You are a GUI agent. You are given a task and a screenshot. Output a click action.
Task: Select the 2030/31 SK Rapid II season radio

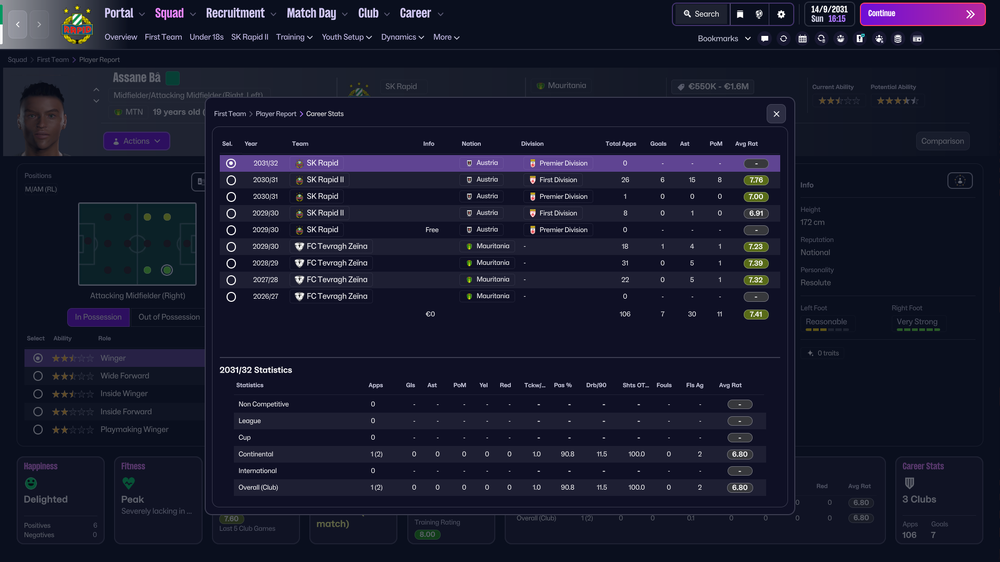[231, 180]
